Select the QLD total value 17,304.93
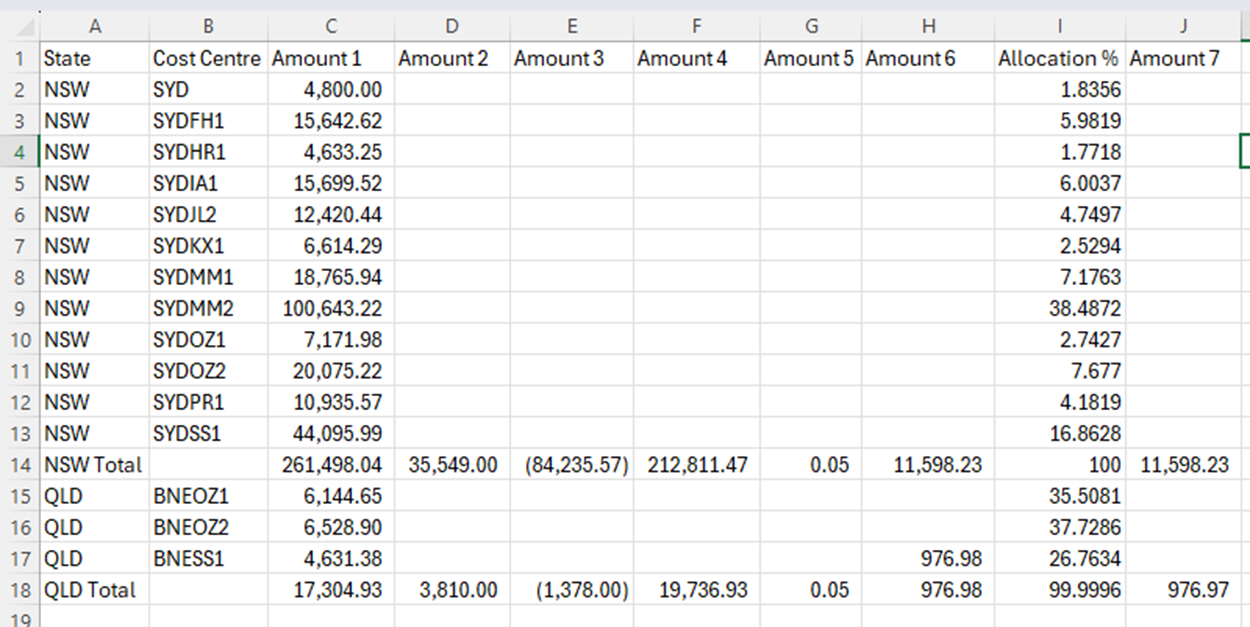 coord(330,590)
